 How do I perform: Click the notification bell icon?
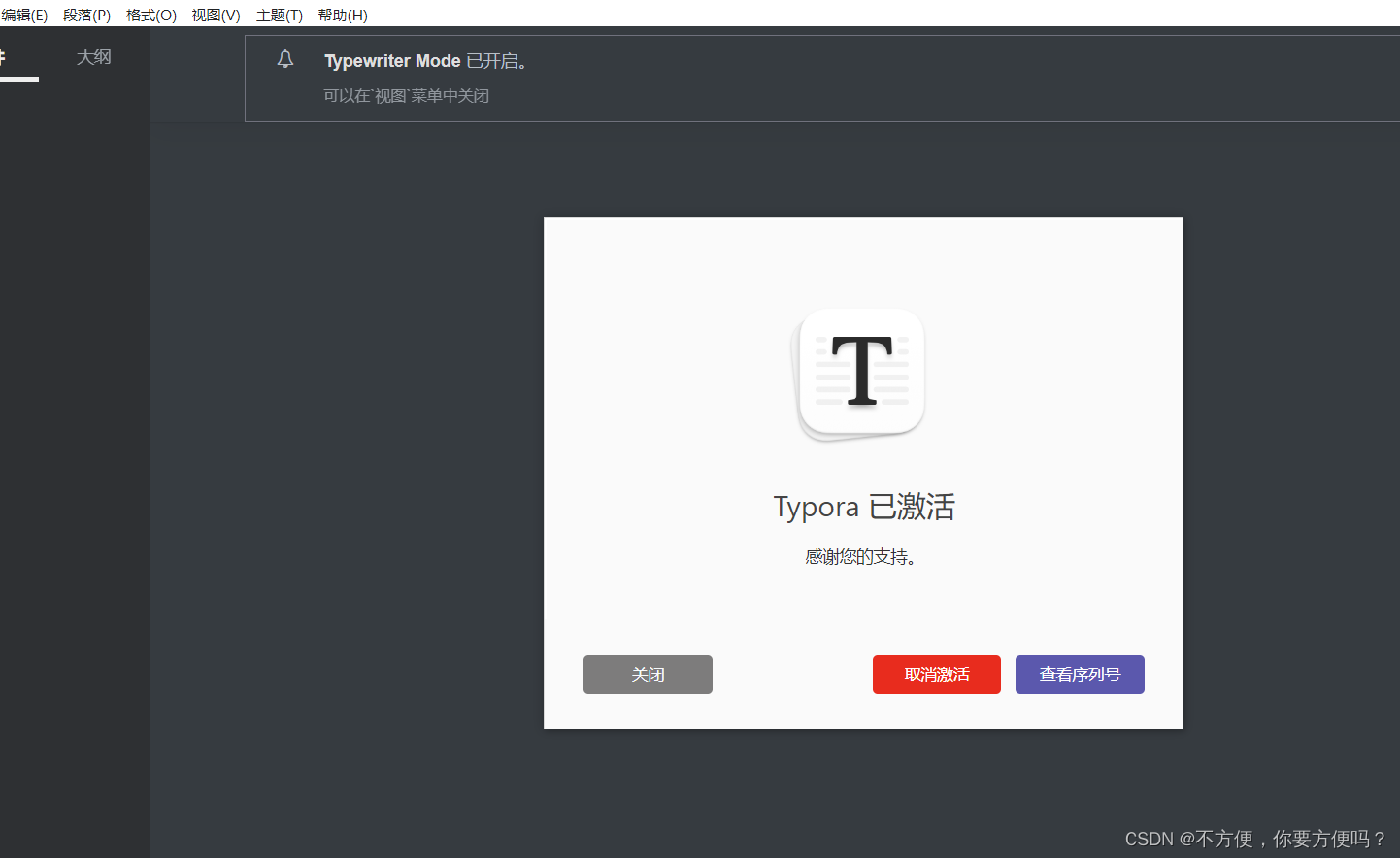click(284, 58)
